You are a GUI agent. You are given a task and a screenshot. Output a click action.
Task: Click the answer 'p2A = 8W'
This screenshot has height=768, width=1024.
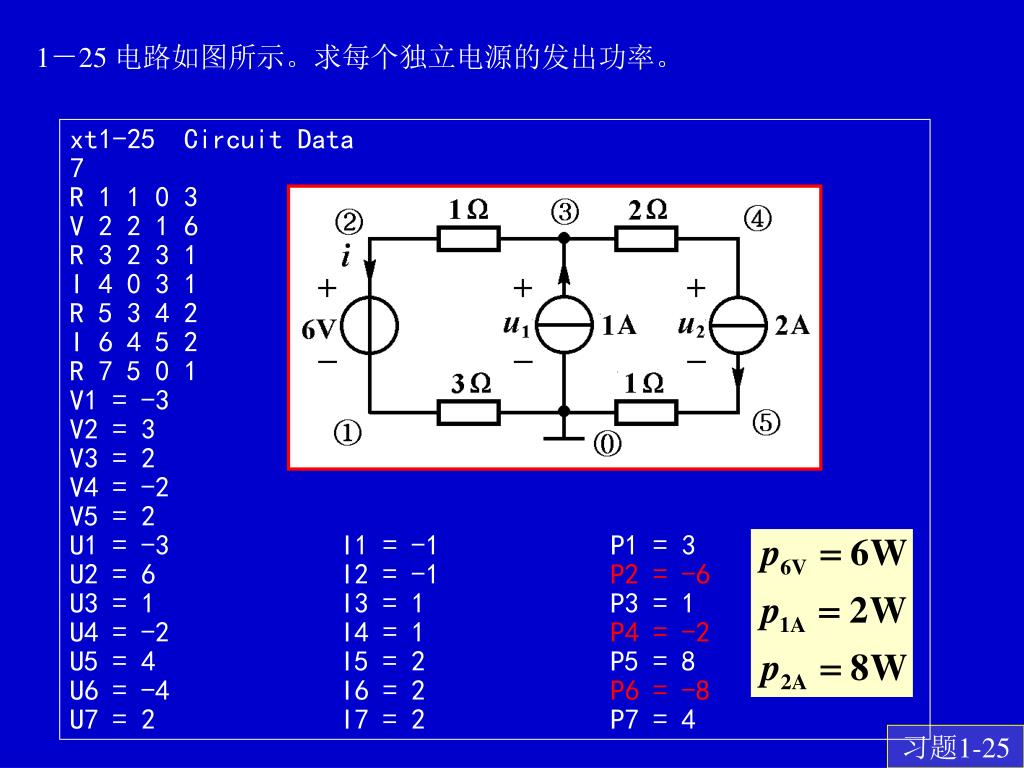pos(833,671)
